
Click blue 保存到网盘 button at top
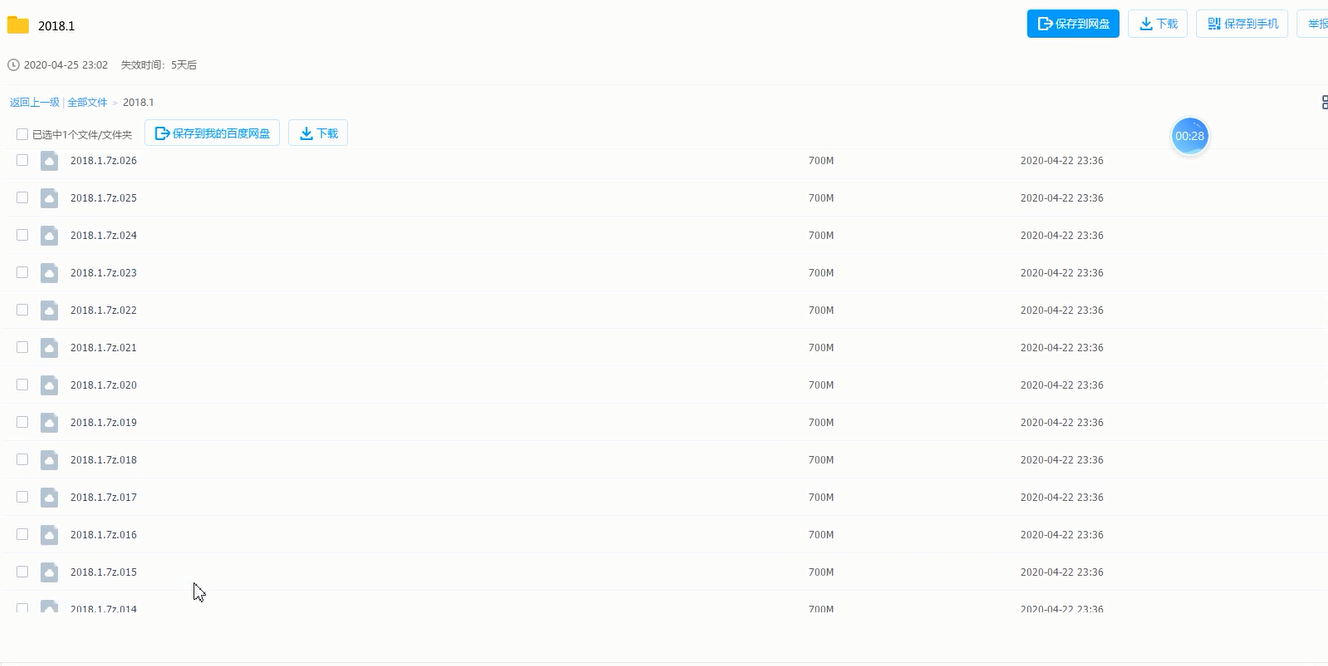click(x=1073, y=24)
